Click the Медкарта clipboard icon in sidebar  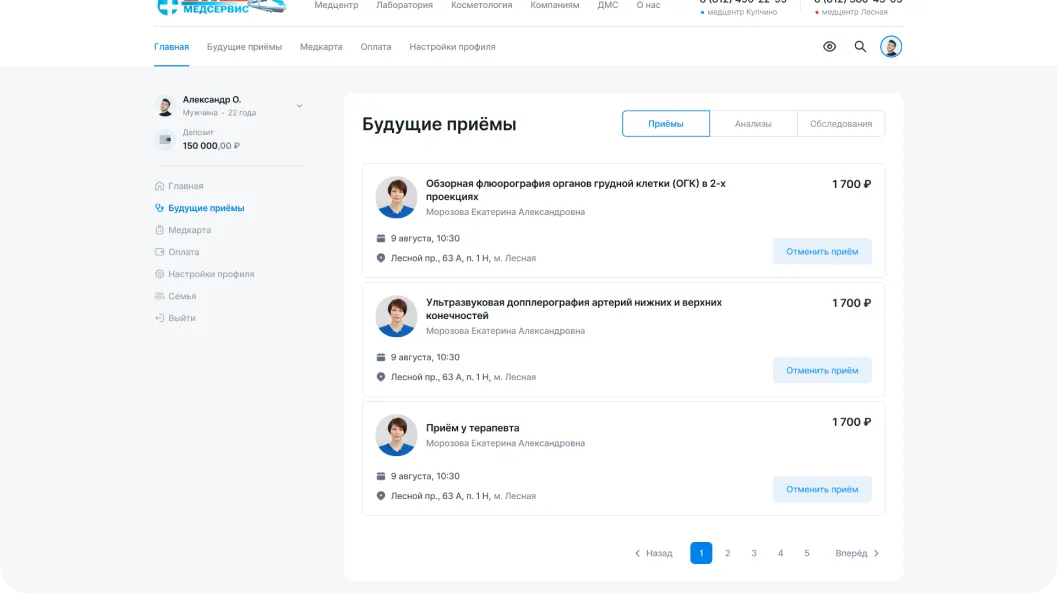coord(159,230)
